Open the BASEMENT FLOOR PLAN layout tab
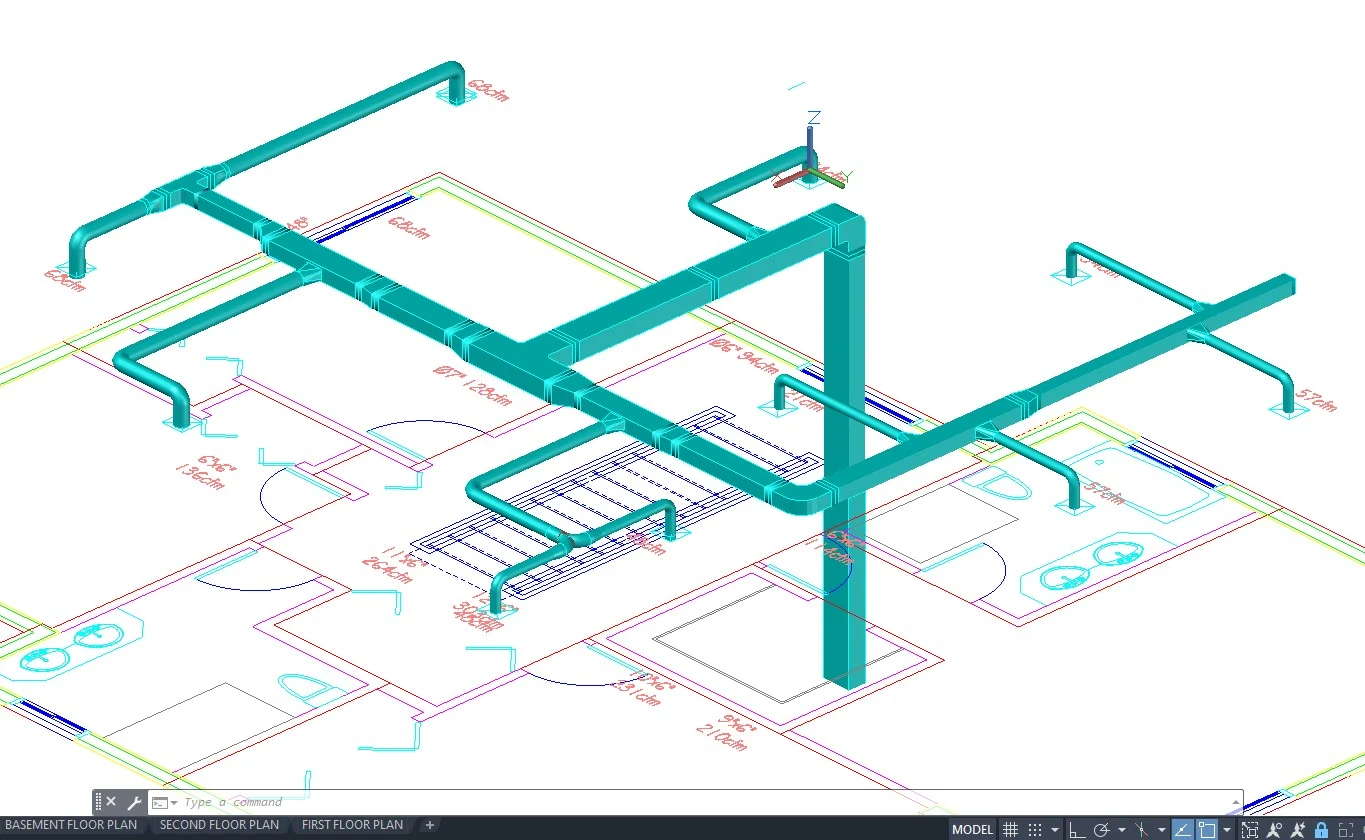The image size is (1365, 840). [x=71, y=826]
